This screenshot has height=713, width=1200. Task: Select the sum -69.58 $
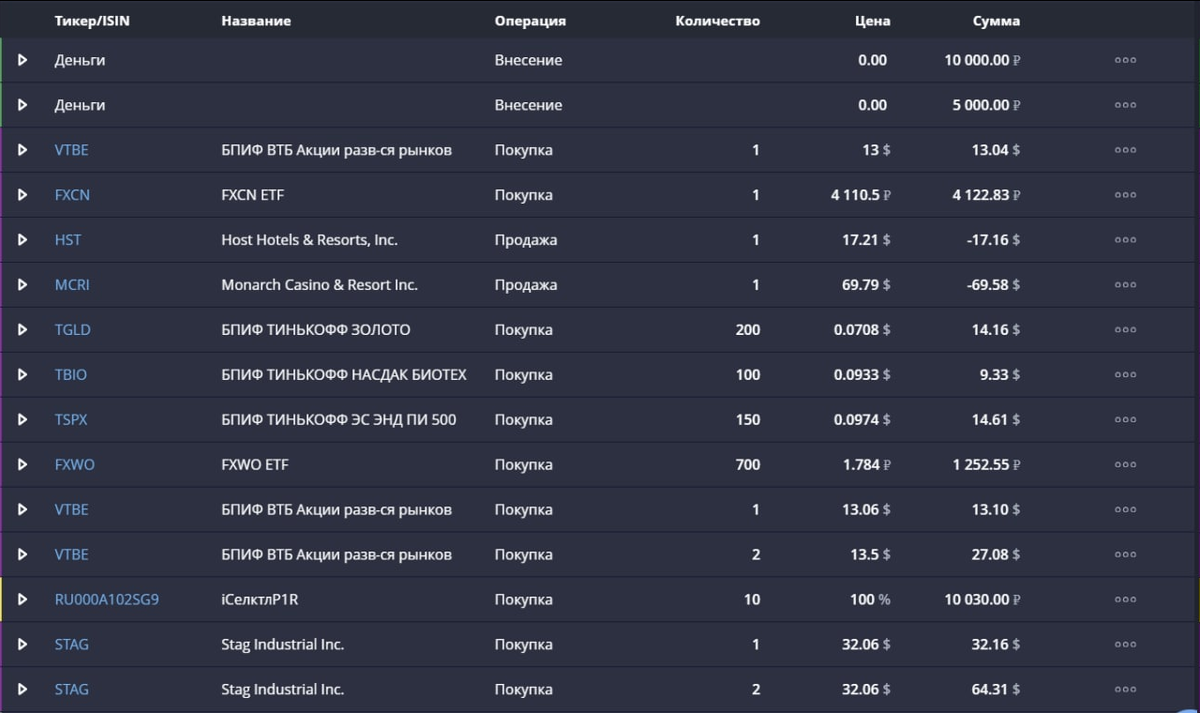coord(994,285)
